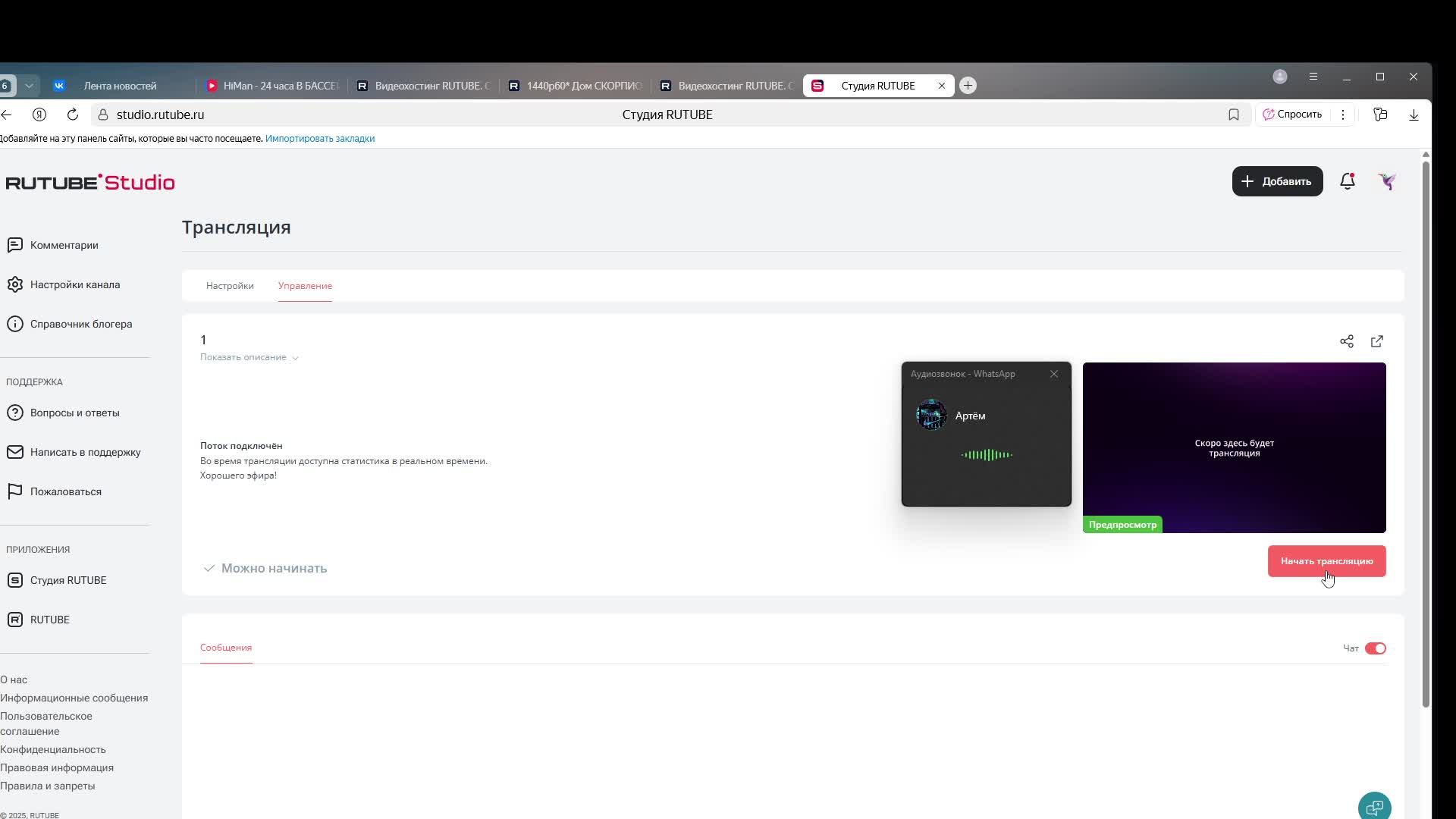
Task: Open the О нас footer link
Action: pyautogui.click(x=14, y=679)
